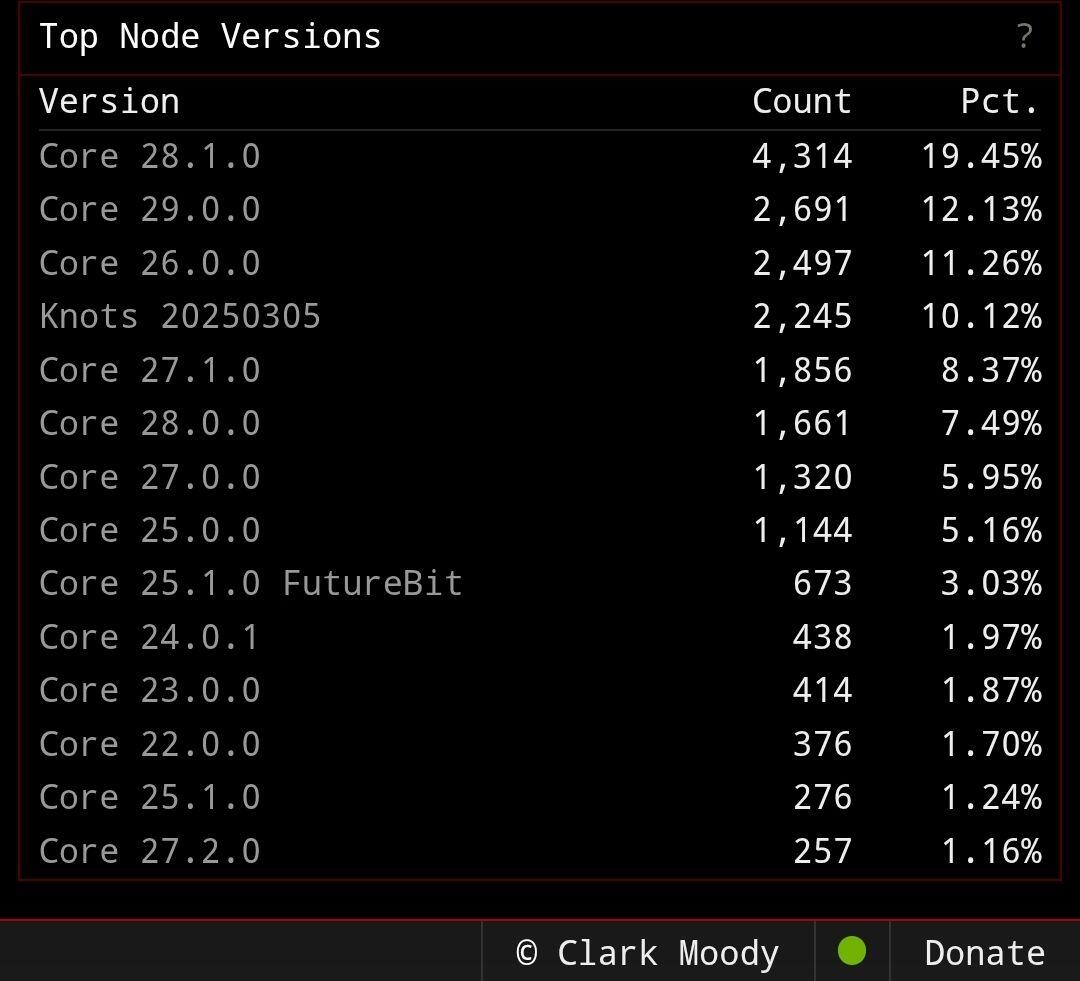Screen dimensions: 1080x981
Task: Click the count value 438
Action: point(822,637)
